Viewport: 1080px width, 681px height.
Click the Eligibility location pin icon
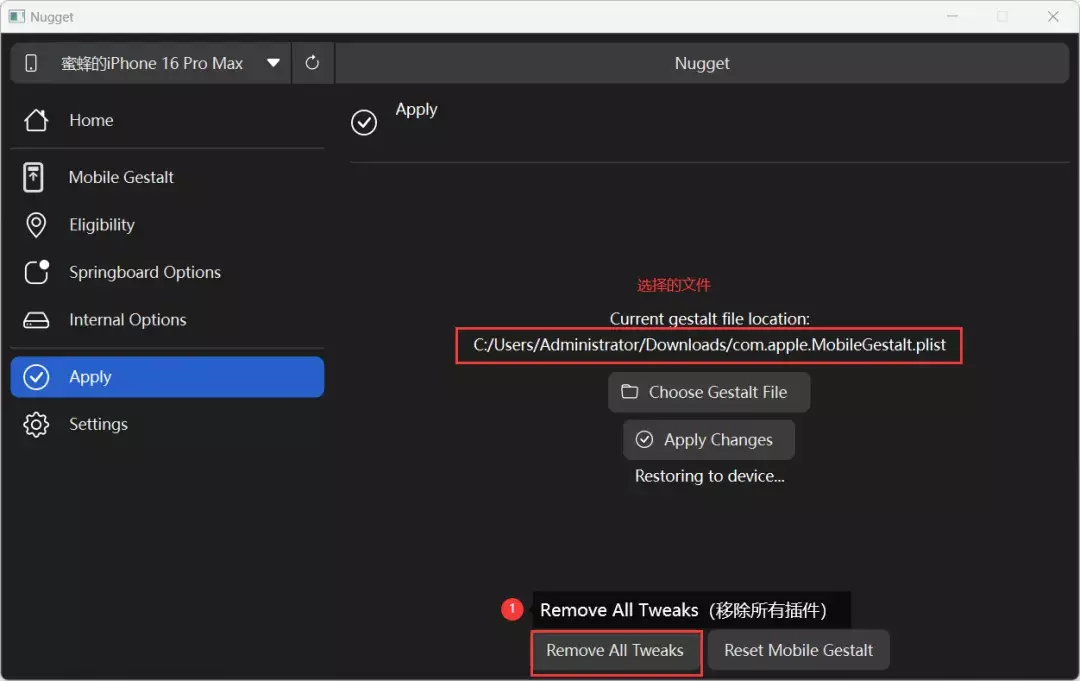(36, 225)
